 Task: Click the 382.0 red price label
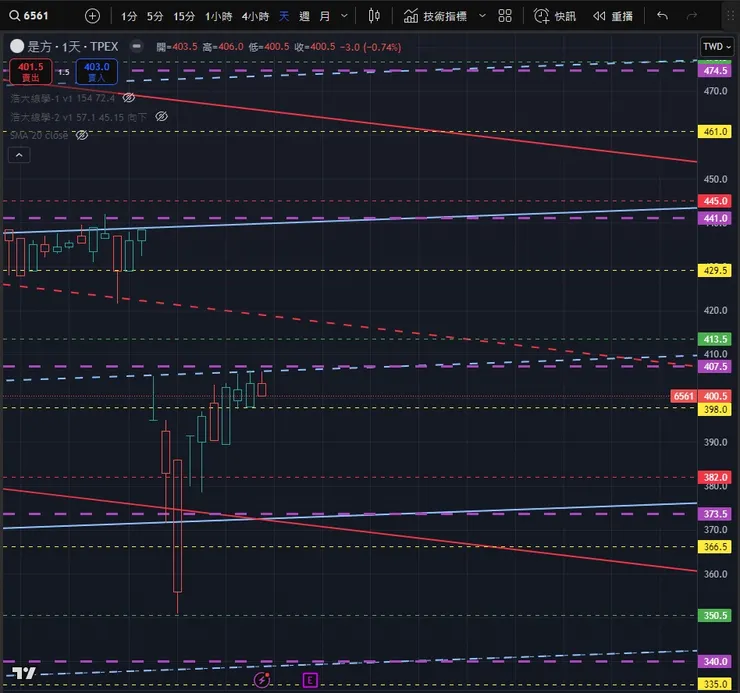coord(715,477)
